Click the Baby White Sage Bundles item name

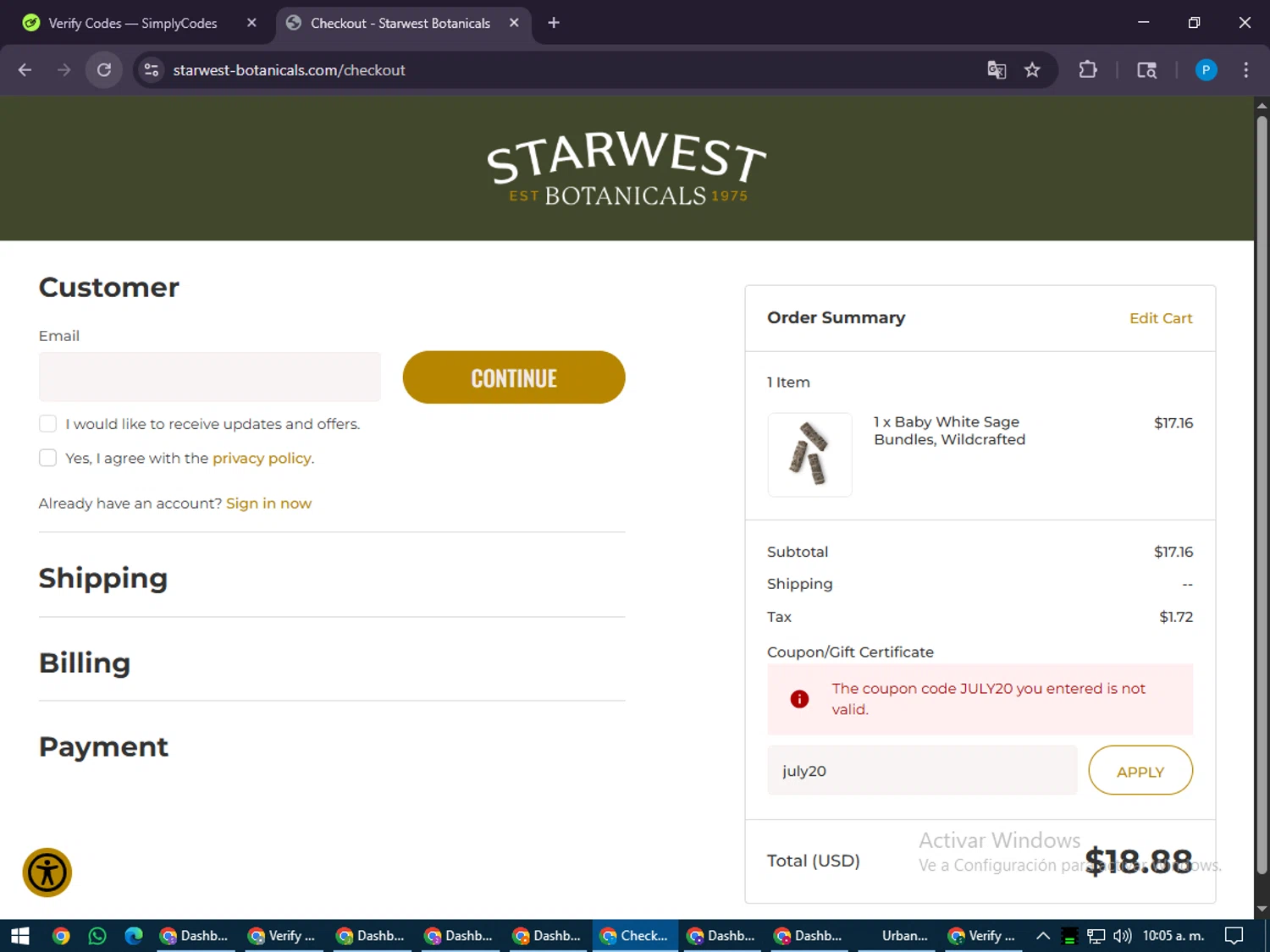[x=949, y=431]
